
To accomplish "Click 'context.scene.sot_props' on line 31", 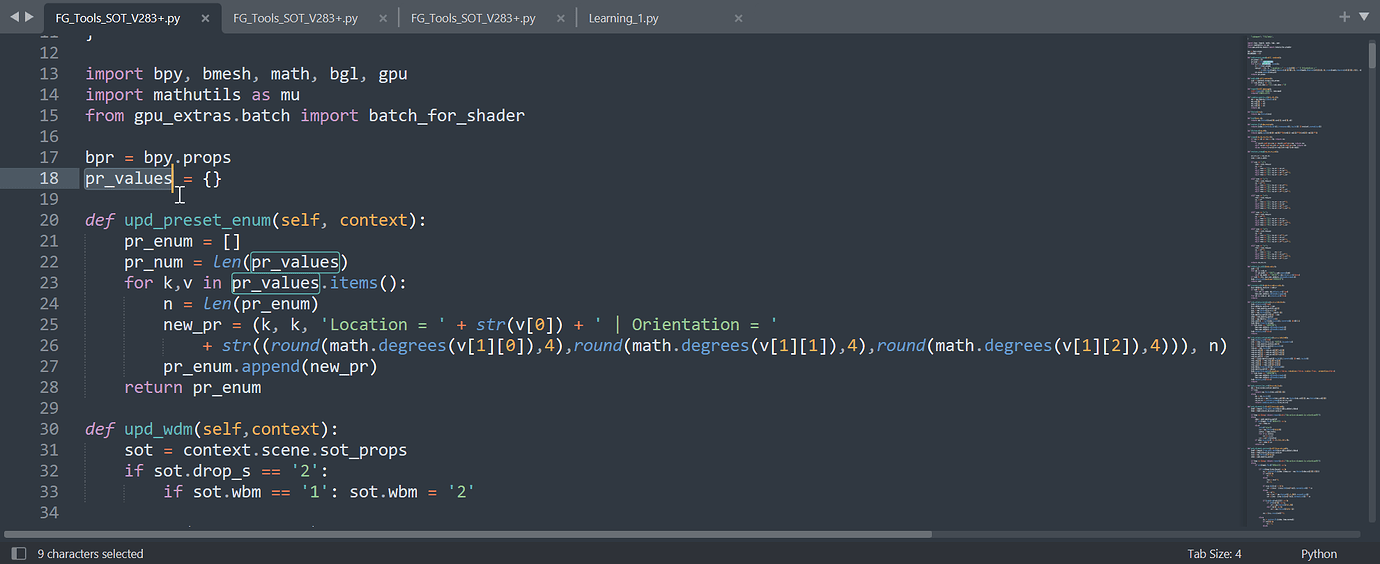I will coord(295,450).
